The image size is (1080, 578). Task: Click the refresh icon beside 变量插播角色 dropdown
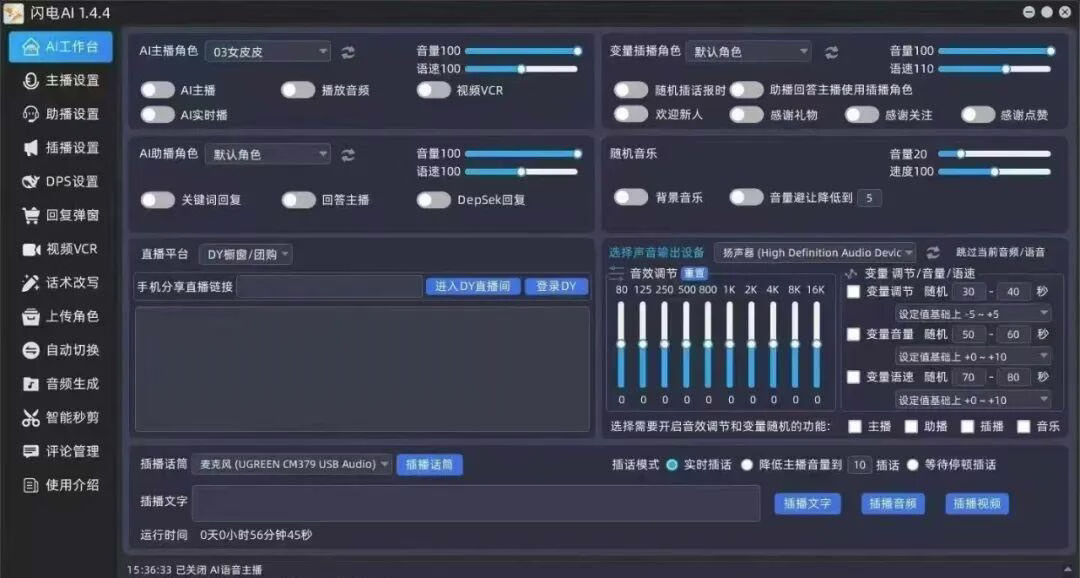(x=831, y=52)
